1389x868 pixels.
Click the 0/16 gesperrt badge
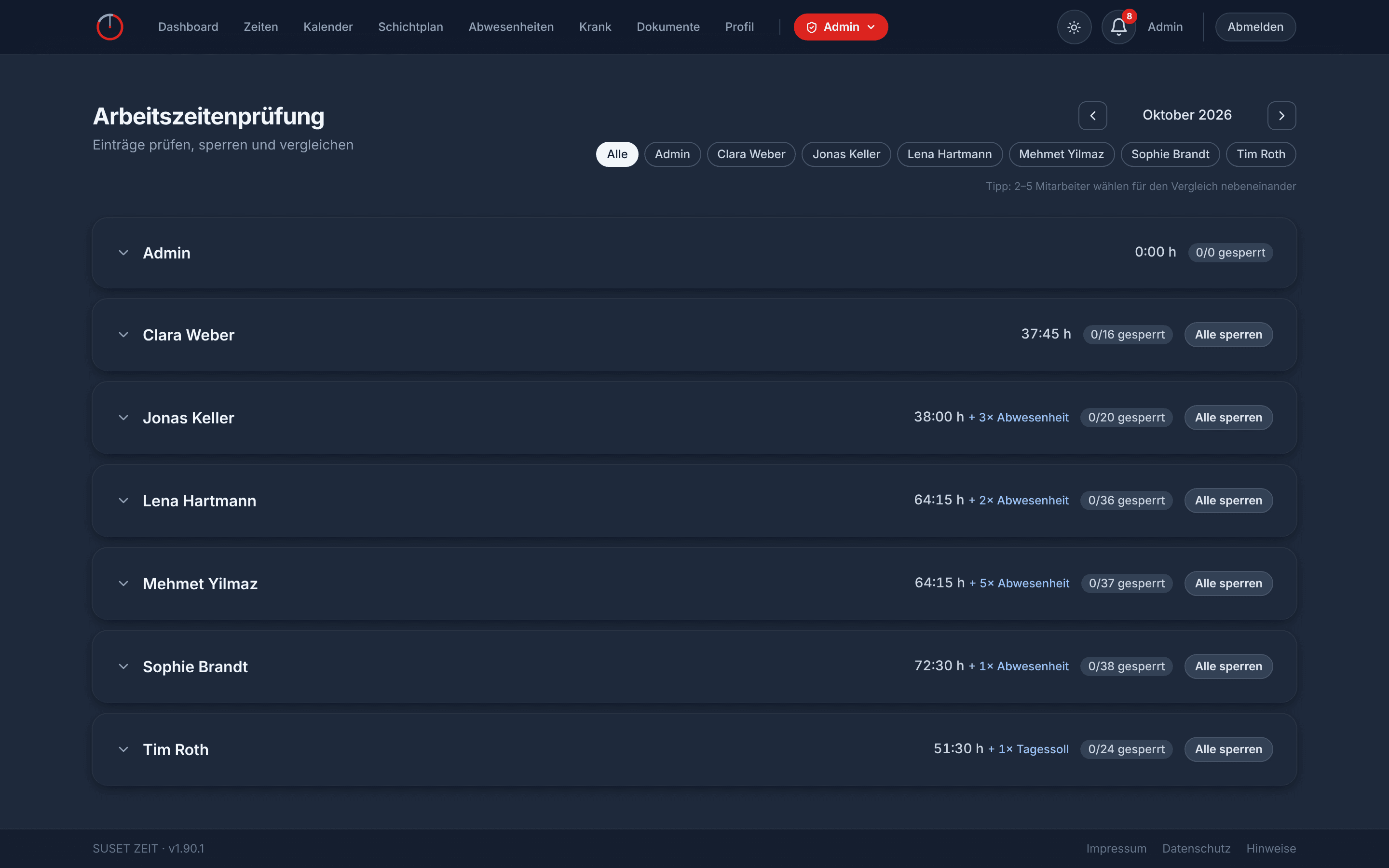[1127, 335]
